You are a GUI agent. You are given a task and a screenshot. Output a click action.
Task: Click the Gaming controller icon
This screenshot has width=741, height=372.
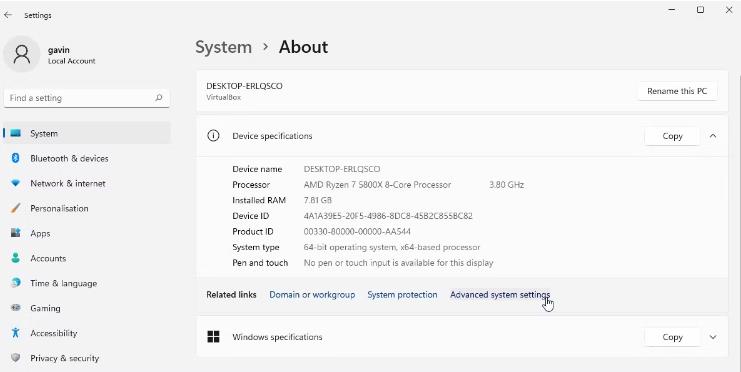(16, 308)
